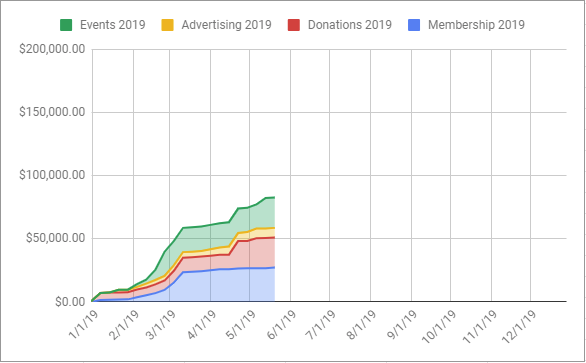Click the $100,000.00 y-axis label
Viewport: 586px width, 363px height.
(x=52, y=175)
